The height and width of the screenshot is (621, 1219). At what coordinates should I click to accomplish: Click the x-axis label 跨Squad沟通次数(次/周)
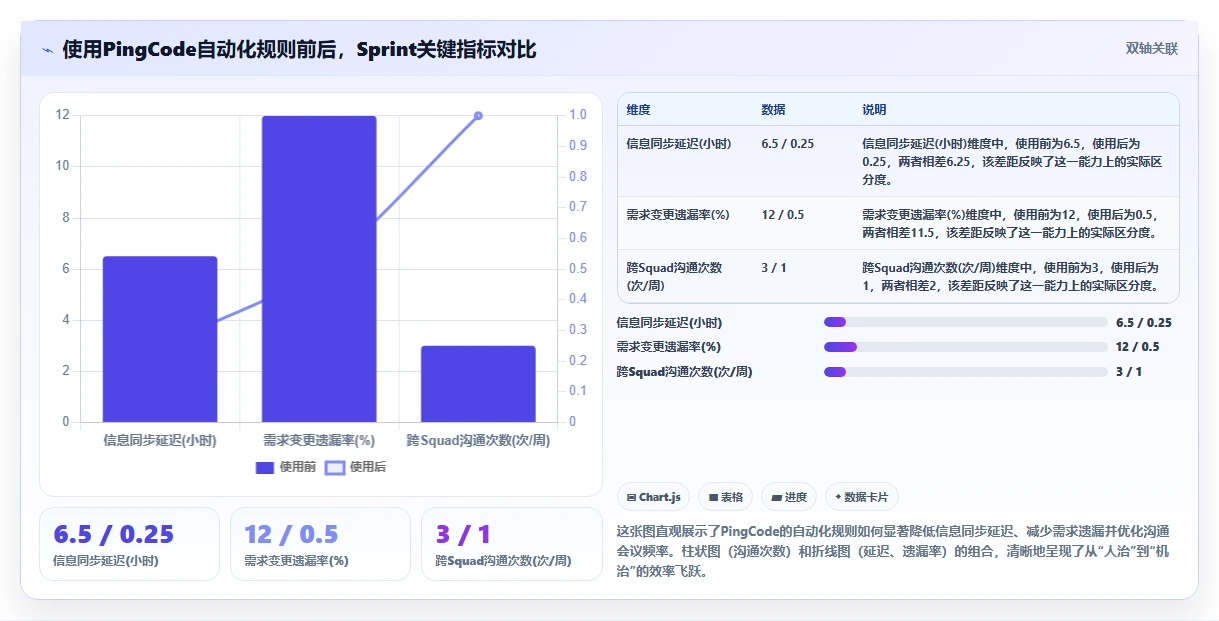[x=478, y=440]
